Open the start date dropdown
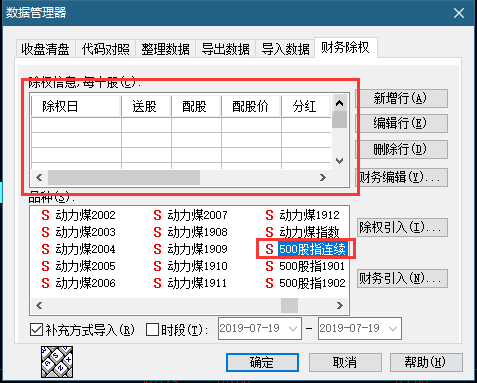This screenshot has width=477, height=383. click(293, 329)
